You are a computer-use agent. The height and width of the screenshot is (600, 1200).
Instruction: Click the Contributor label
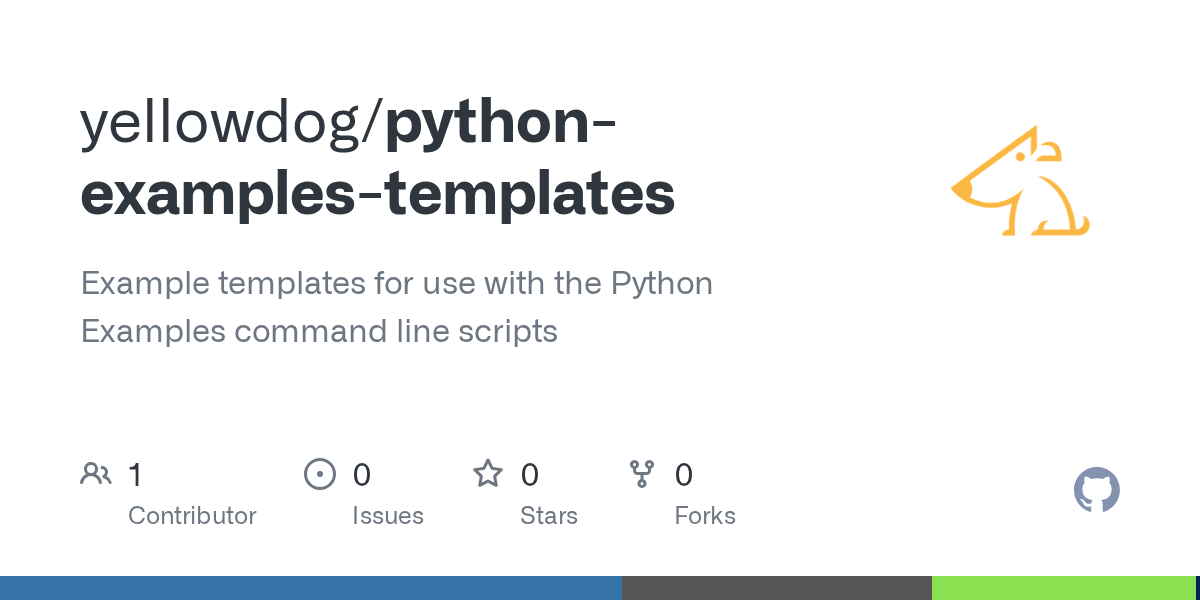click(x=192, y=516)
